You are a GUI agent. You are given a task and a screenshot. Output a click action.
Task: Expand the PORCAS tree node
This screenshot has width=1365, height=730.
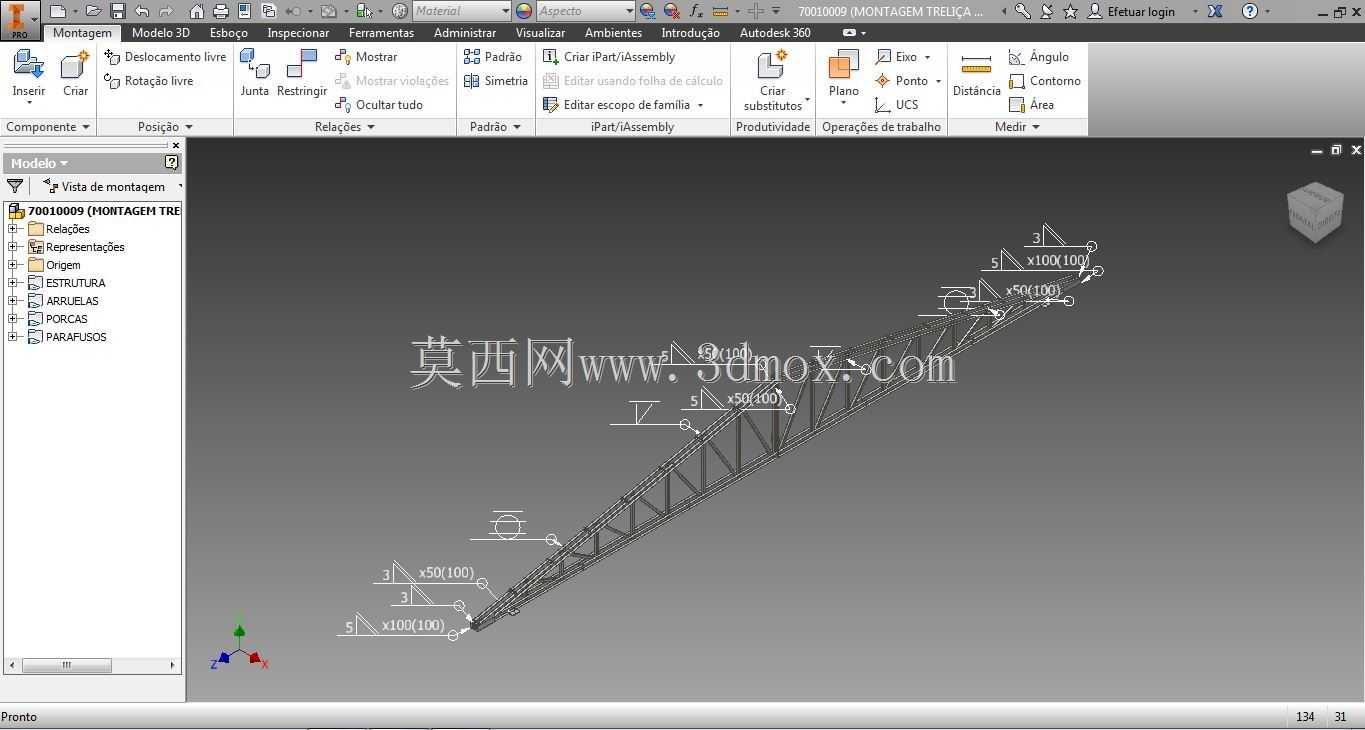[x=13, y=319]
